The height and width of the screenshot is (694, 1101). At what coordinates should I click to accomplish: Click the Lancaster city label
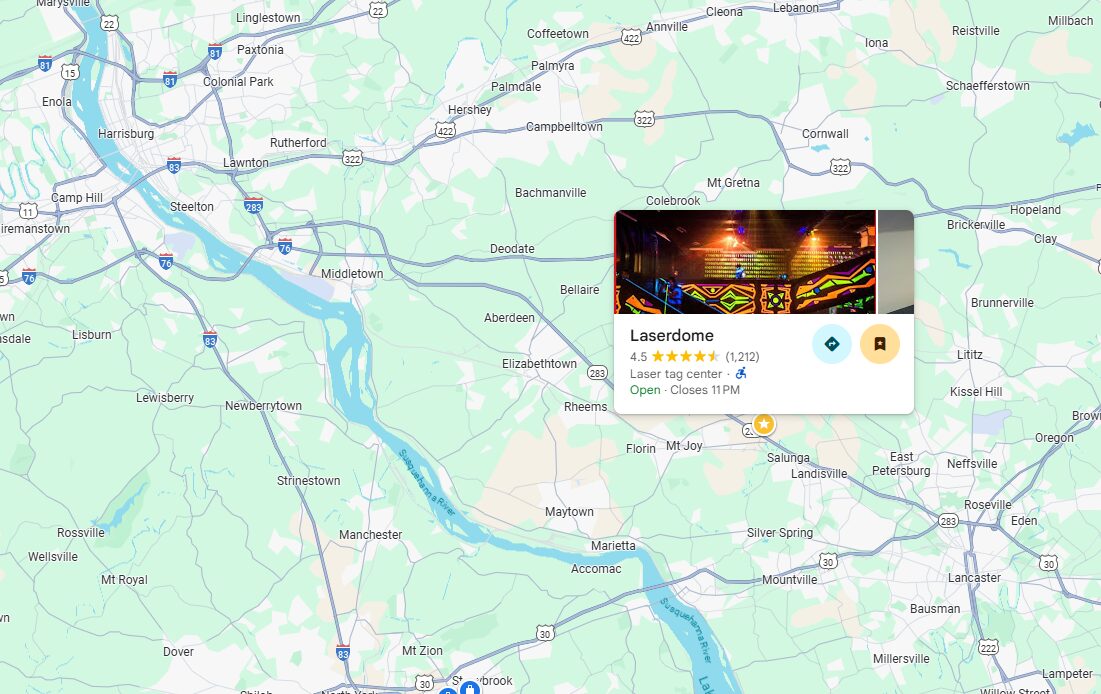[x=974, y=577]
